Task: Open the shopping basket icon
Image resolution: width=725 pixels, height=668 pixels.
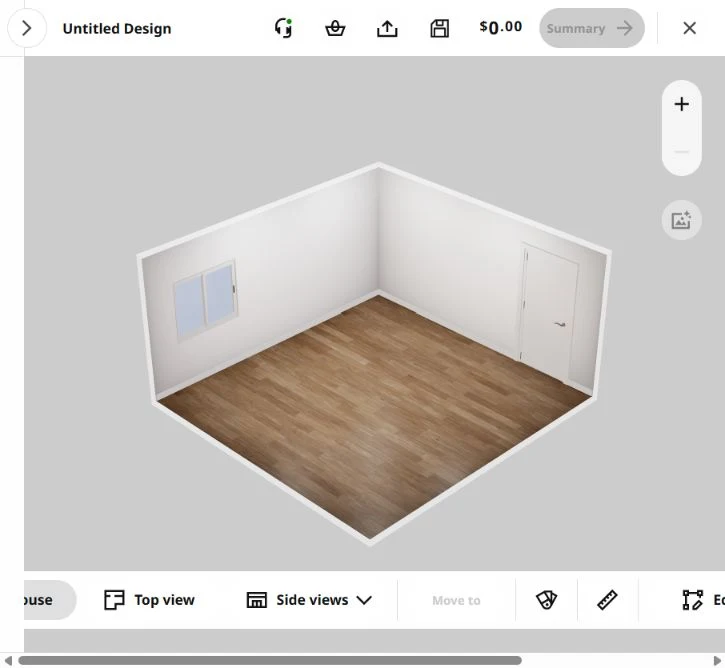Action: (x=335, y=29)
